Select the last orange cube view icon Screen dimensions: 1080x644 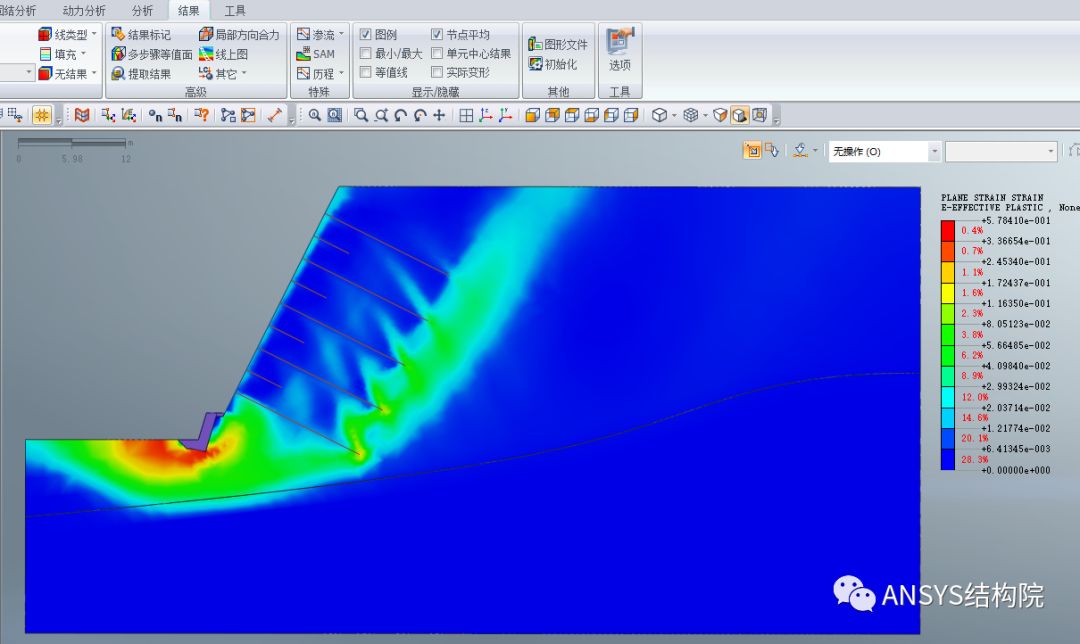coord(631,115)
